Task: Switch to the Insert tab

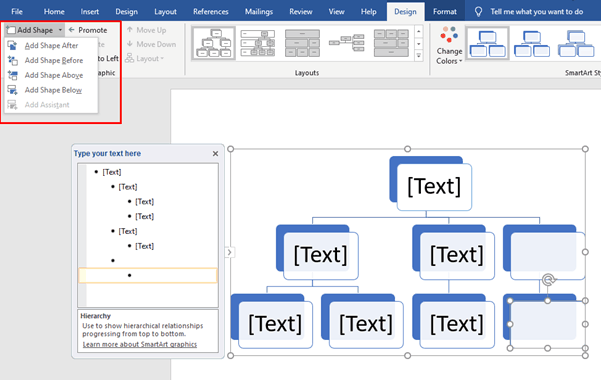Action: (90, 12)
